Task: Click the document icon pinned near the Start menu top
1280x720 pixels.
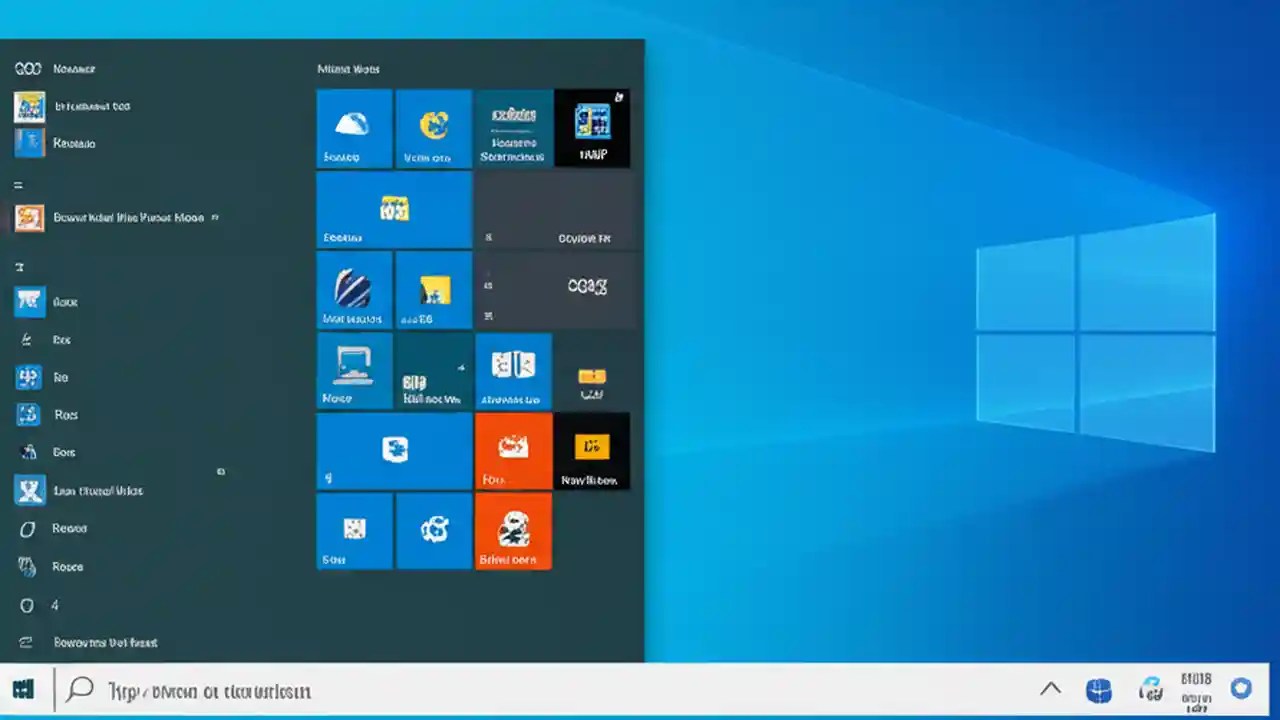Action: 29,106
